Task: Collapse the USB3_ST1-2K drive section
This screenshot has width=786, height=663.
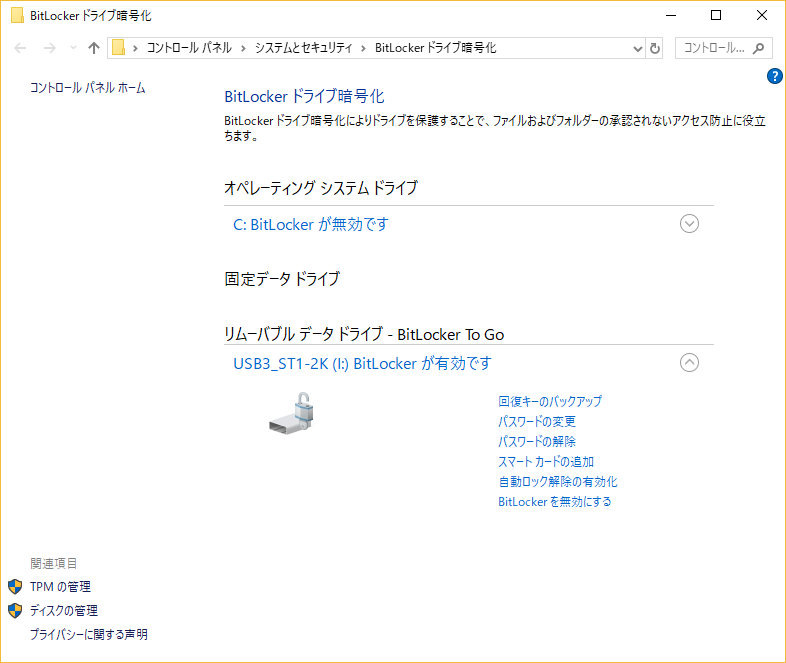Action: pos(689,362)
